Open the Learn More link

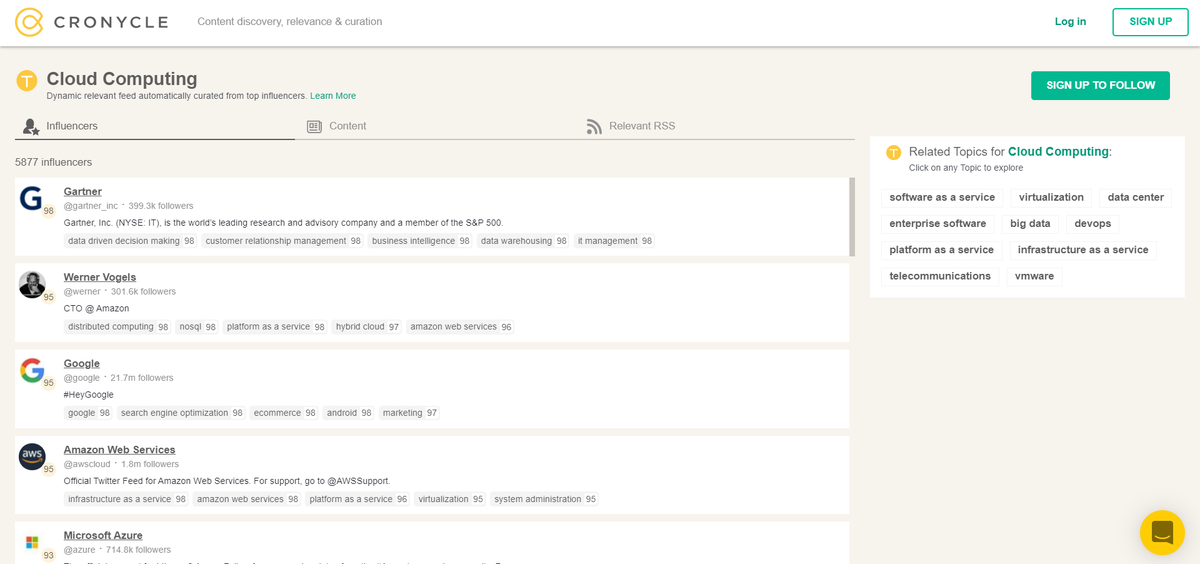[x=333, y=96]
